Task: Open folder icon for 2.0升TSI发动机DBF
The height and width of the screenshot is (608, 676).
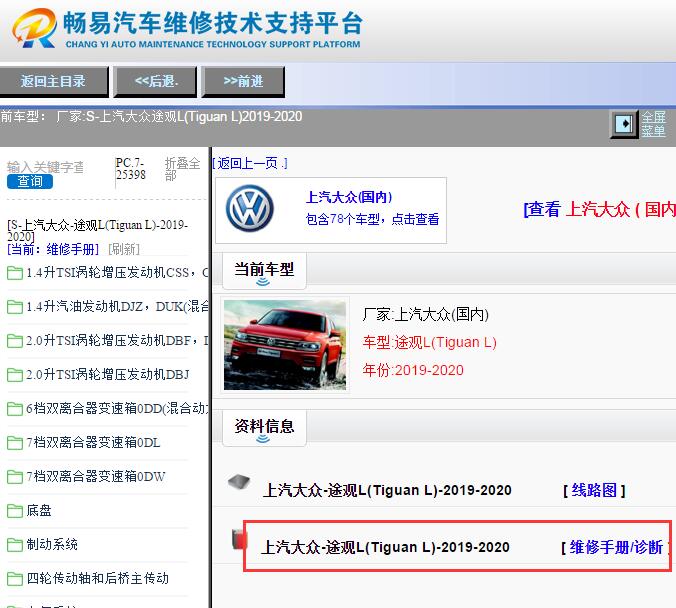Action: [x=15, y=341]
